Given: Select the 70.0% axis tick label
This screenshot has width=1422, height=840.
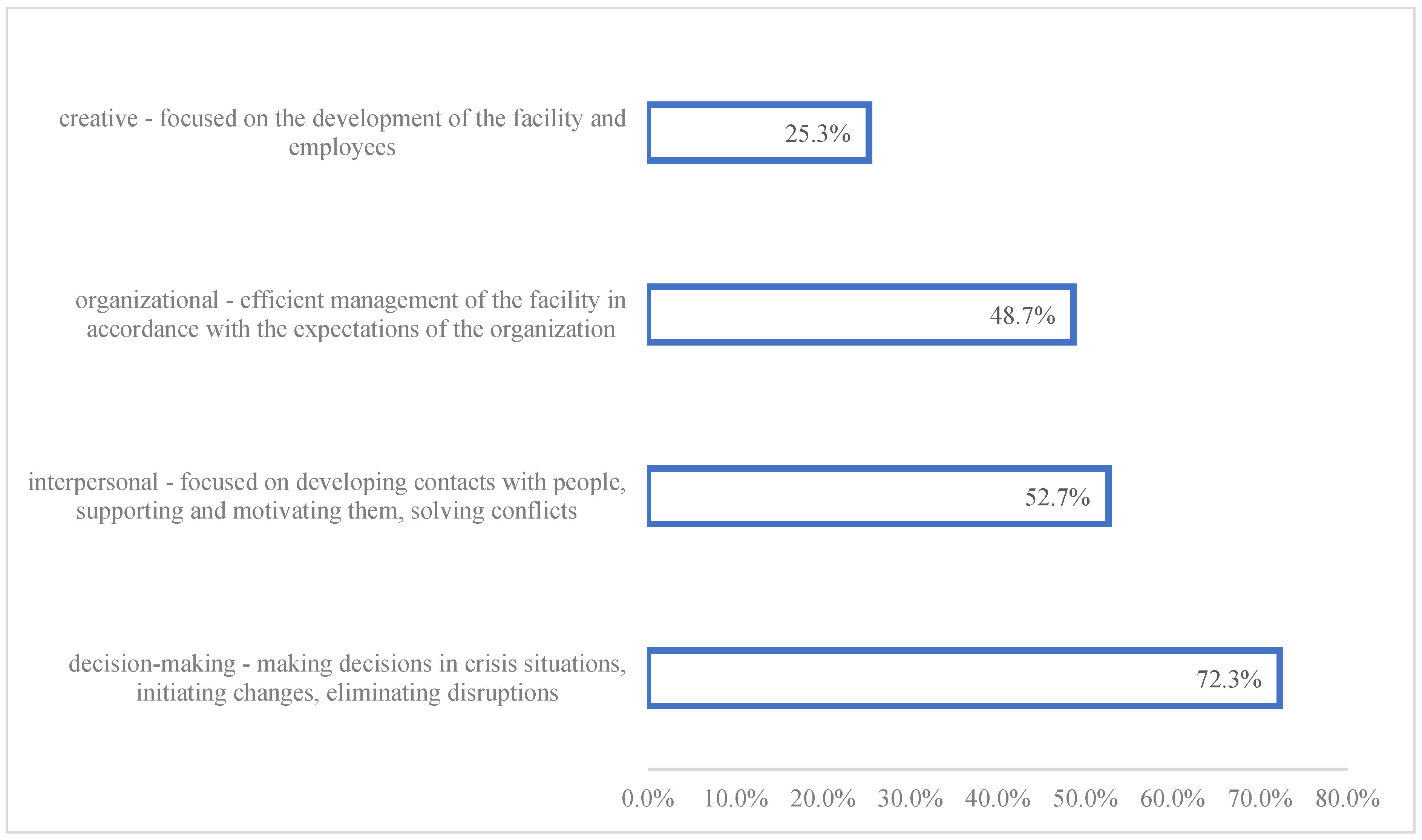Looking at the screenshot, I should tap(1260, 799).
